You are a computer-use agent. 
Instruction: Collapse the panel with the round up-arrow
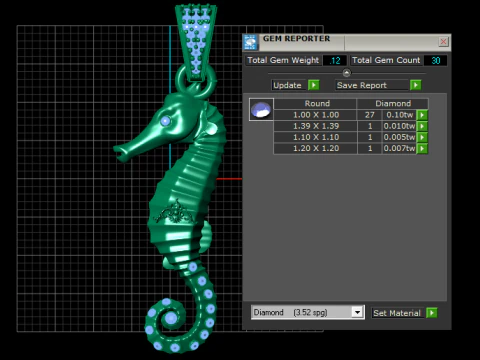click(x=347, y=73)
